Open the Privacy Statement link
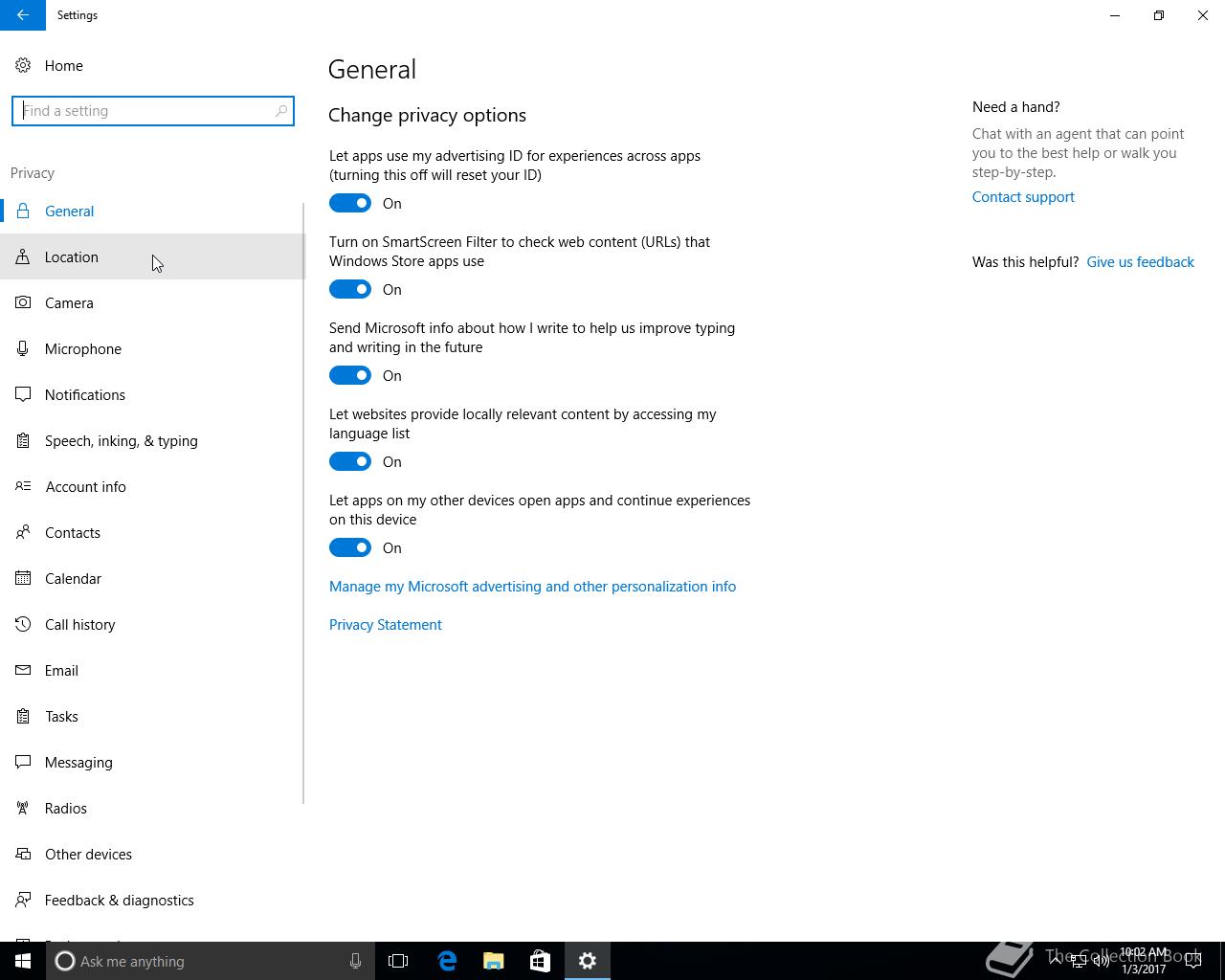The width and height of the screenshot is (1225, 980). tap(386, 625)
